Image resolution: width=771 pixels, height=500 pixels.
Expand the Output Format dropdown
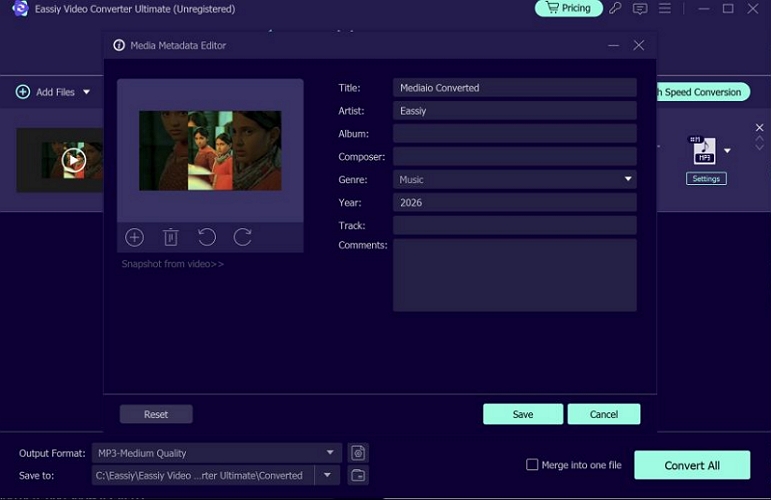(330, 452)
